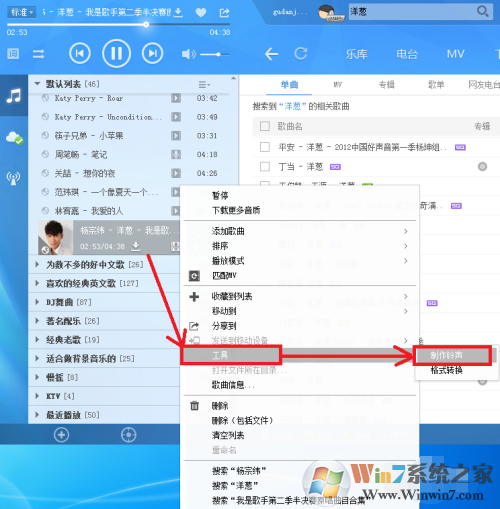Download icon under the playing 杨宗纬 song
500x509 pixels.
tap(135, 246)
